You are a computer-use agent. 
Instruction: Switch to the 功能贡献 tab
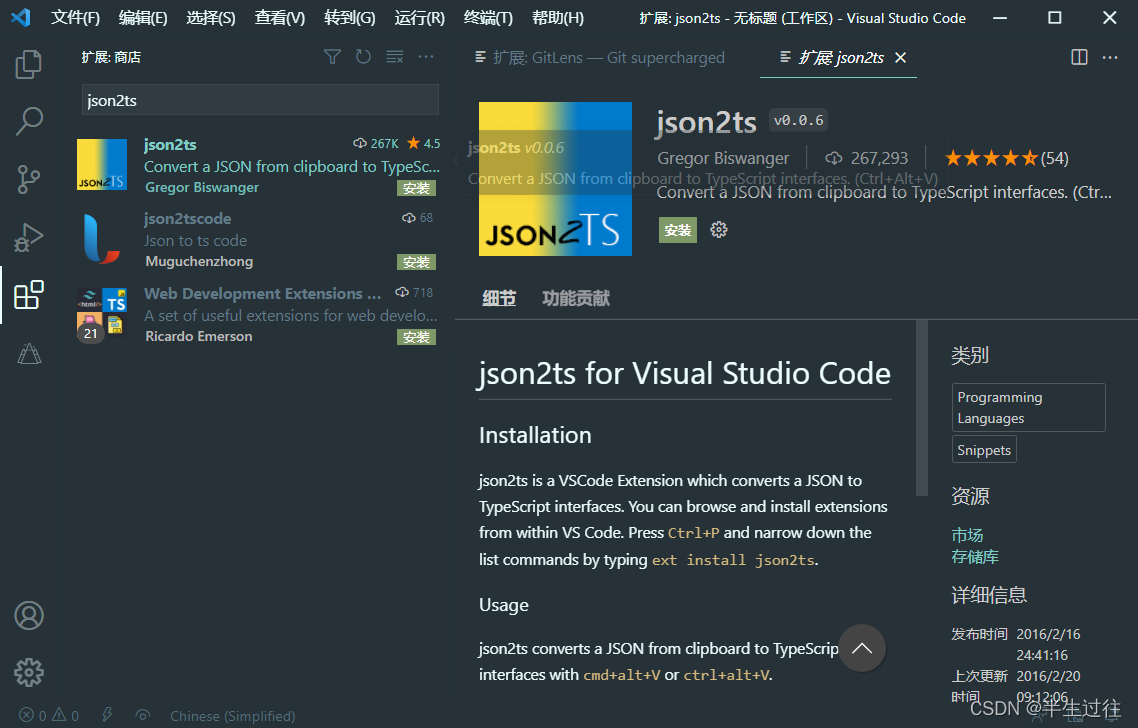[x=576, y=298]
